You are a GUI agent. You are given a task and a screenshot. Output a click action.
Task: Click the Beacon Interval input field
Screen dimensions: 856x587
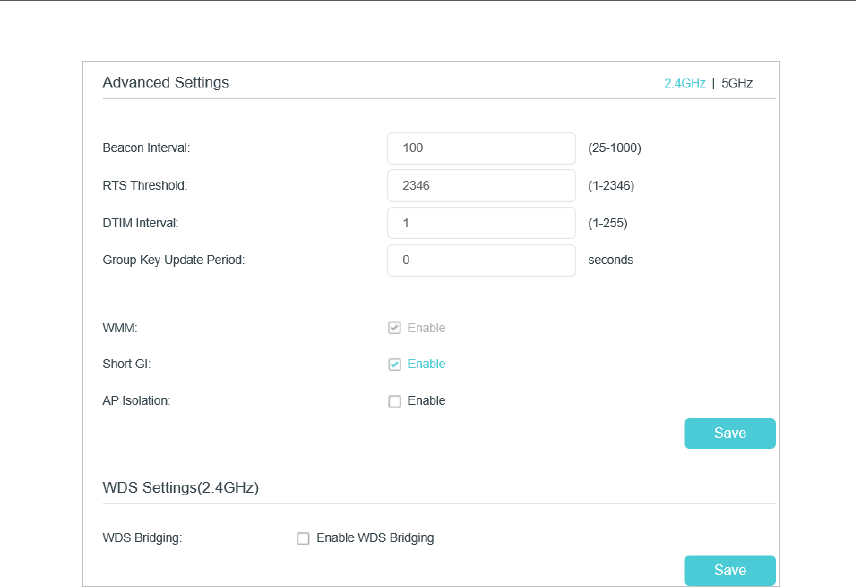(481, 148)
